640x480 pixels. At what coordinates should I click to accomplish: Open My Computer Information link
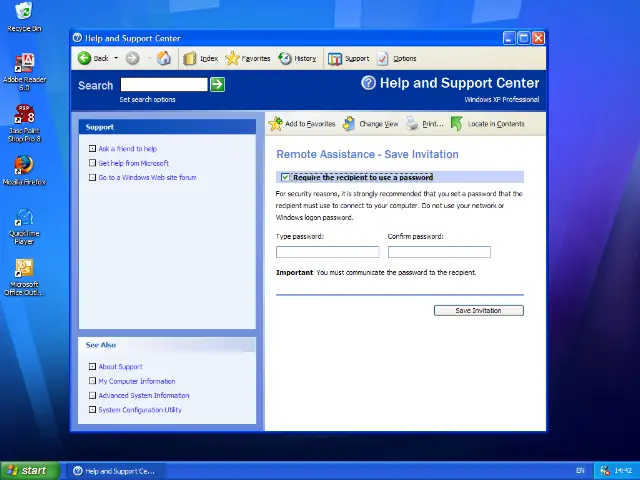click(137, 381)
